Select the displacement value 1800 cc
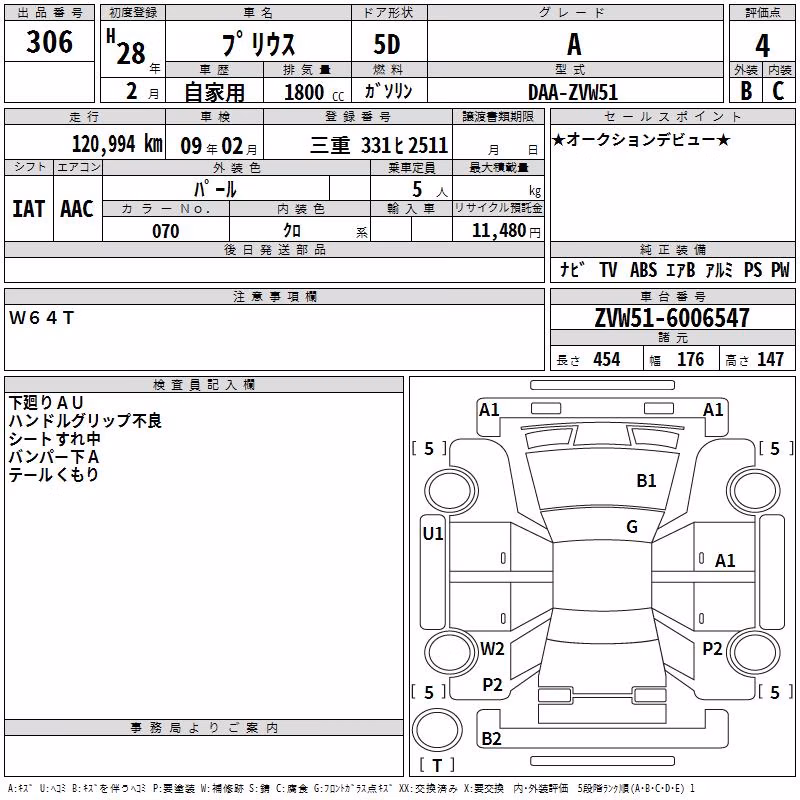Image resolution: width=800 pixels, height=800 pixels. click(x=314, y=92)
